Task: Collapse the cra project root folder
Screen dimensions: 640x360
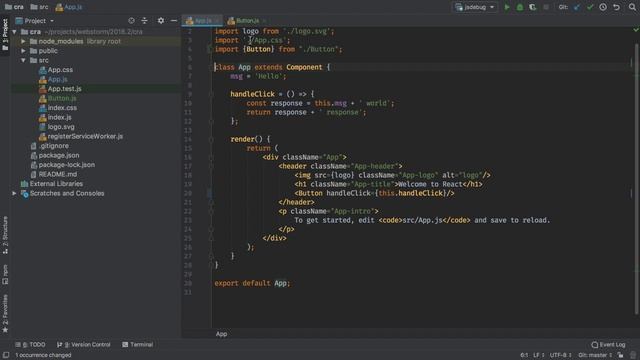Action: (15, 32)
